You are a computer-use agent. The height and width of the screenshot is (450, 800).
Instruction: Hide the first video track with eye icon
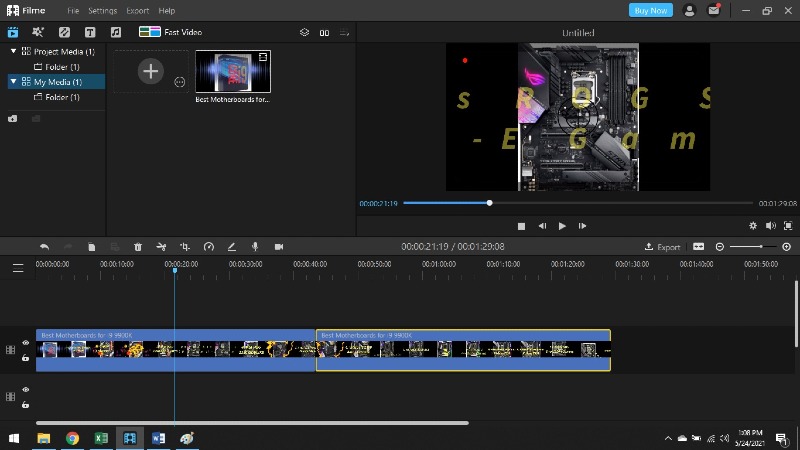(x=26, y=343)
